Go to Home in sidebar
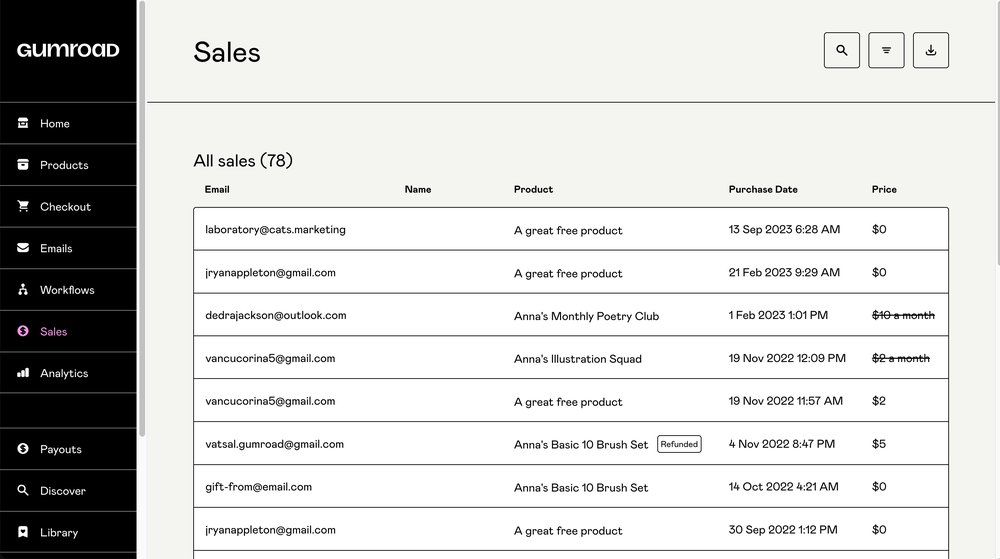This screenshot has height=559, width=1000. pyautogui.click(x=68, y=123)
